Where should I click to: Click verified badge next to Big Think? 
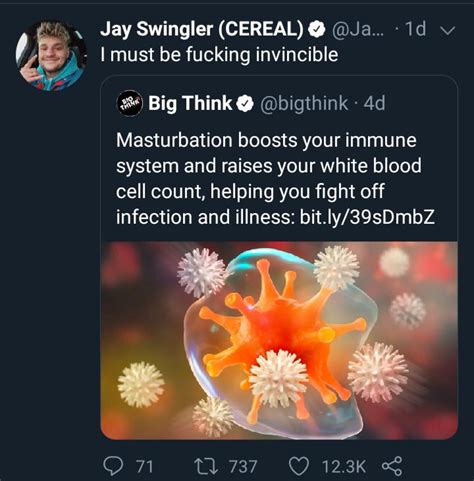[245, 104]
